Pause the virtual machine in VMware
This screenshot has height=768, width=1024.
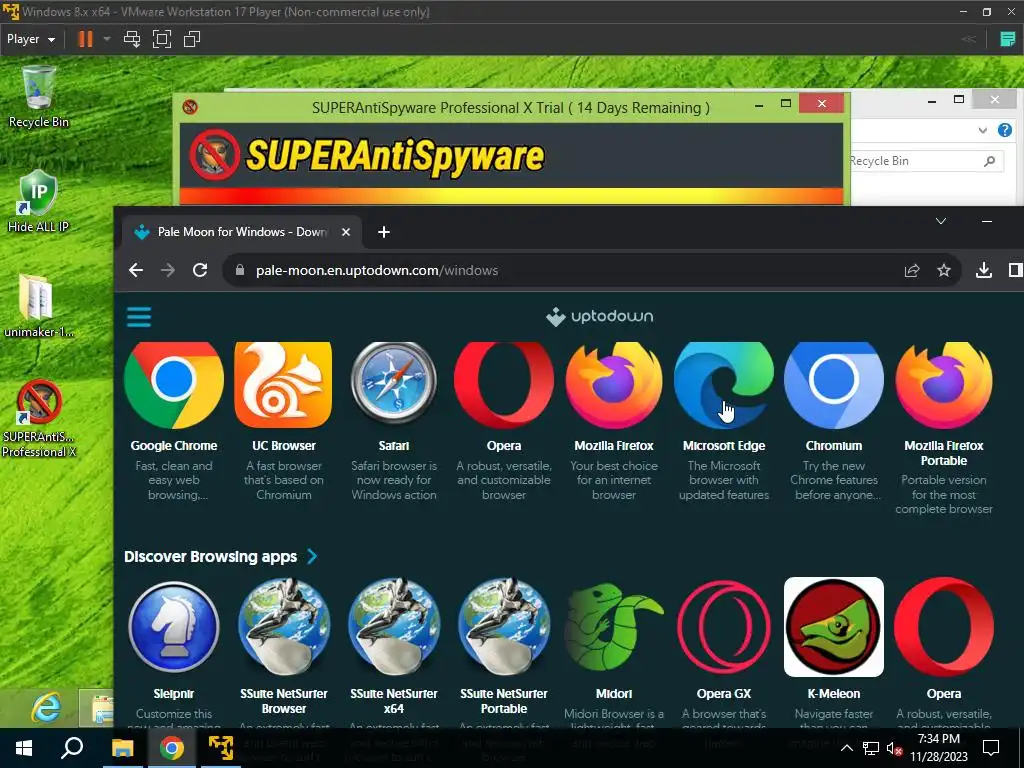tap(86, 39)
